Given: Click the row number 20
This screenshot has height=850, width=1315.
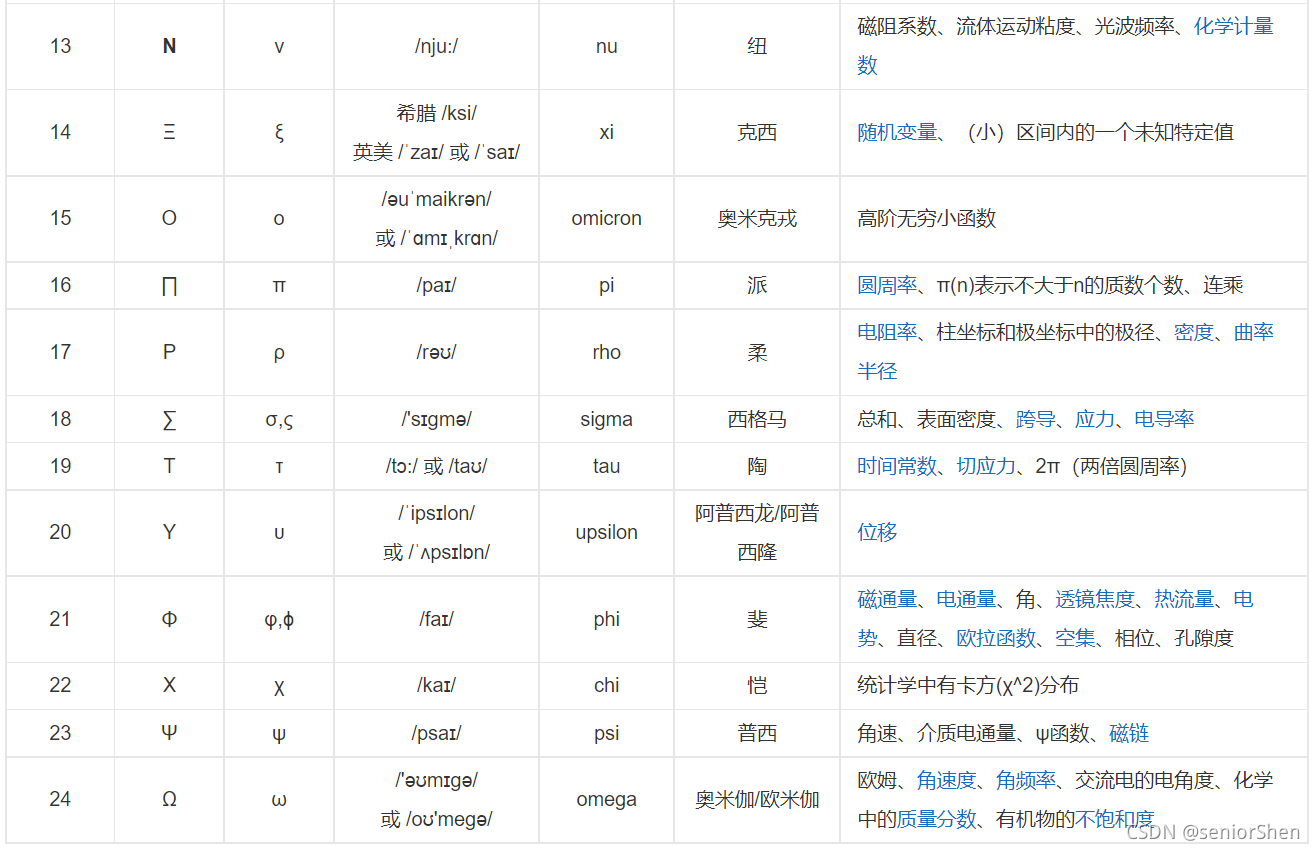Looking at the screenshot, I should coord(60,532).
